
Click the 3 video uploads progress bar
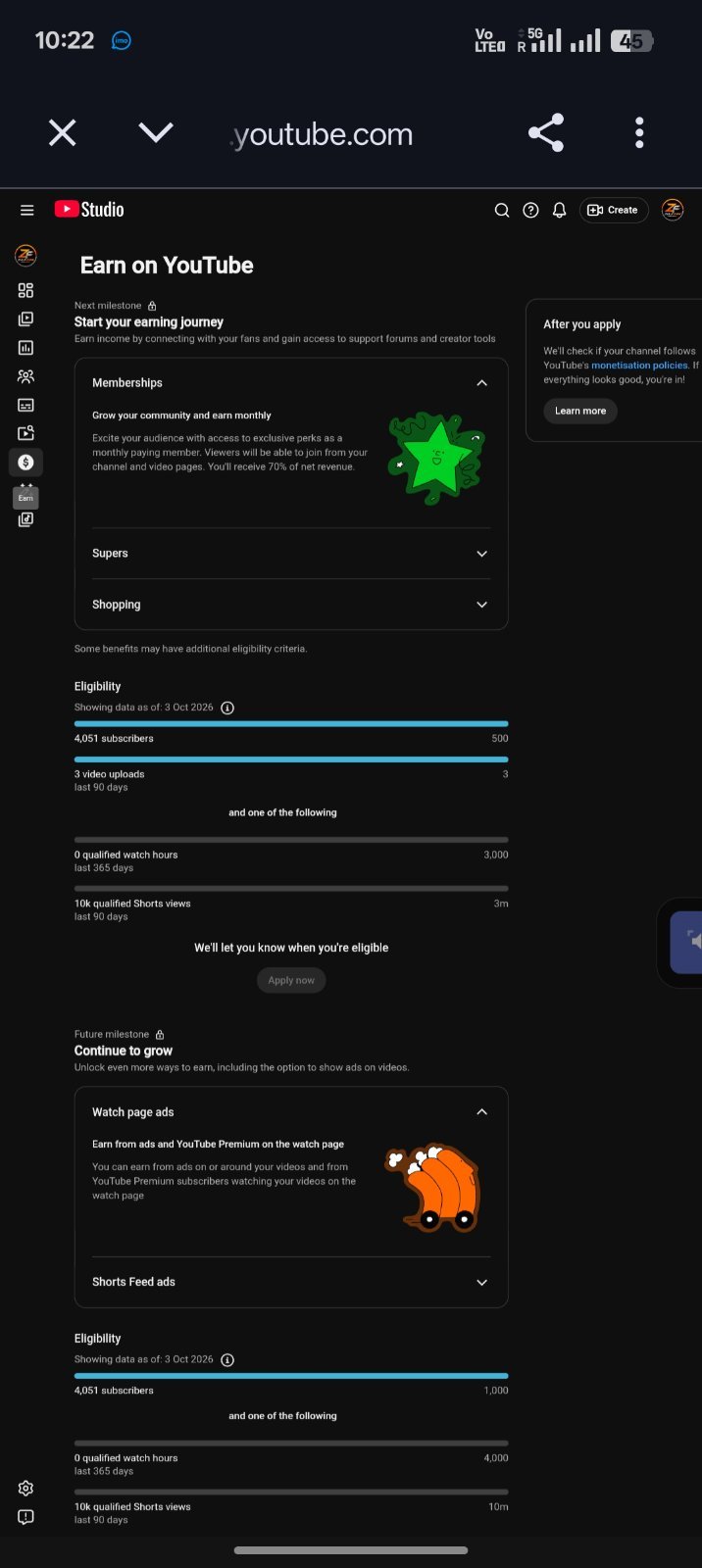tap(291, 759)
